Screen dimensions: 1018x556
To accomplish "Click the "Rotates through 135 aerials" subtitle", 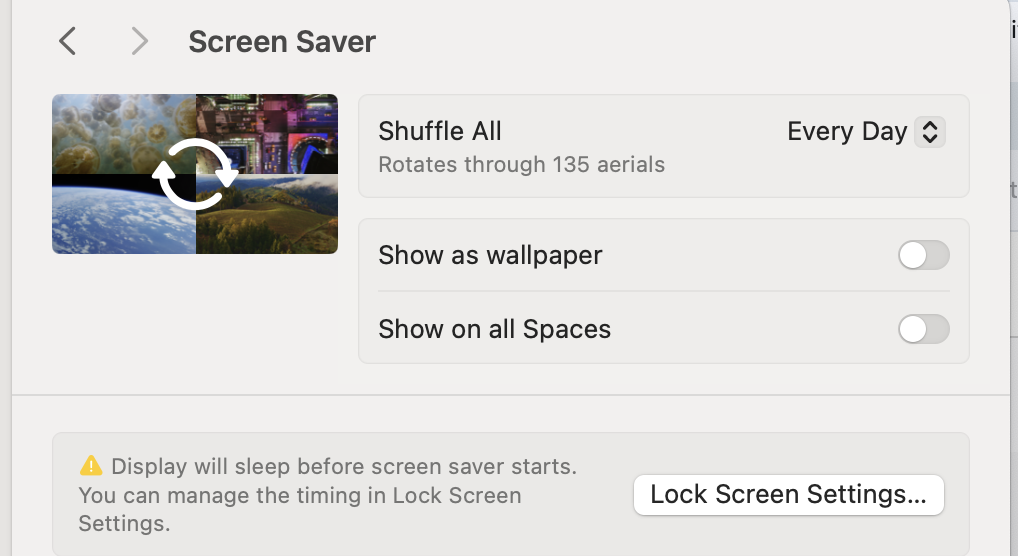I will point(521,164).
